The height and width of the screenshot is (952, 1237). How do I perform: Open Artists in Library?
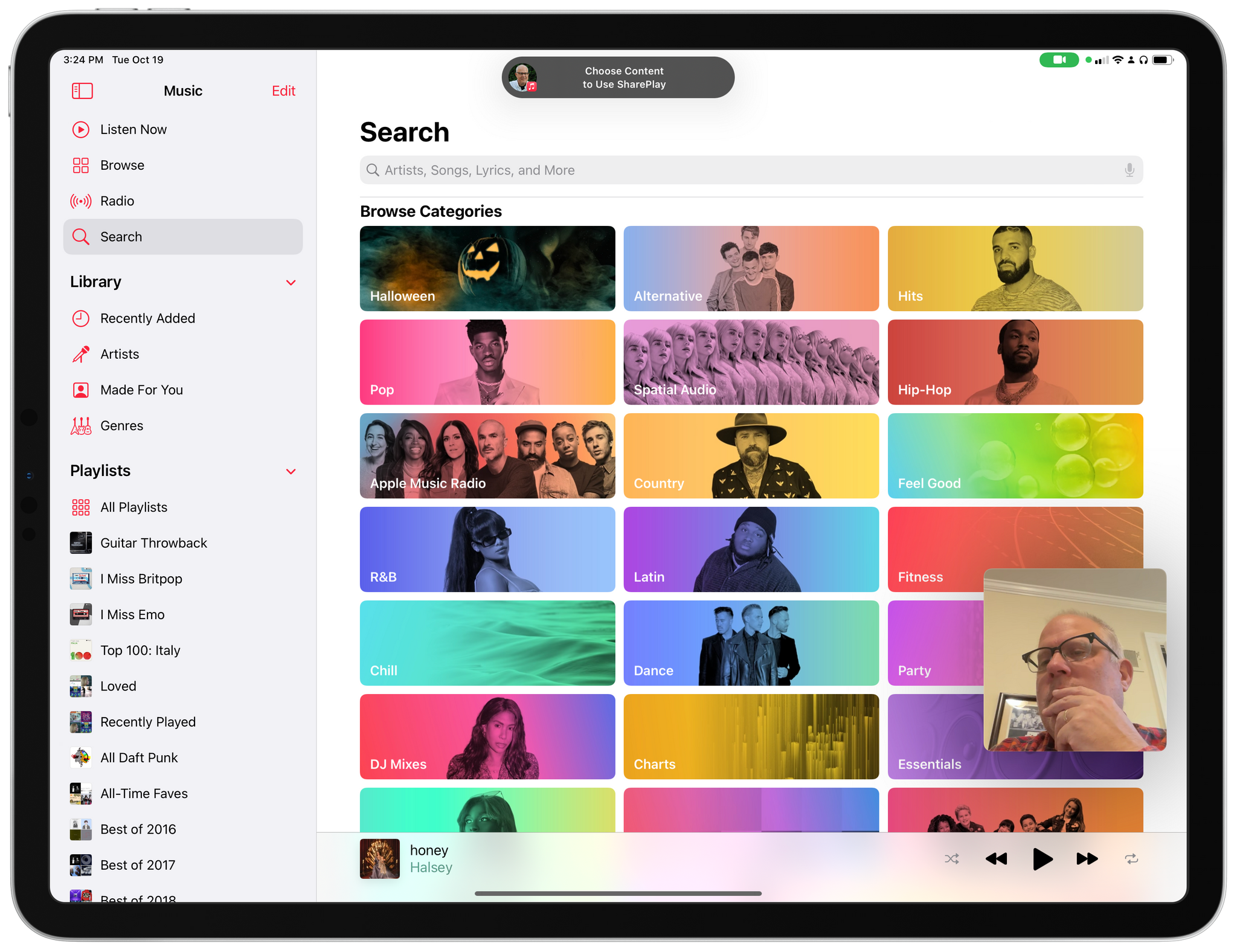click(183, 354)
